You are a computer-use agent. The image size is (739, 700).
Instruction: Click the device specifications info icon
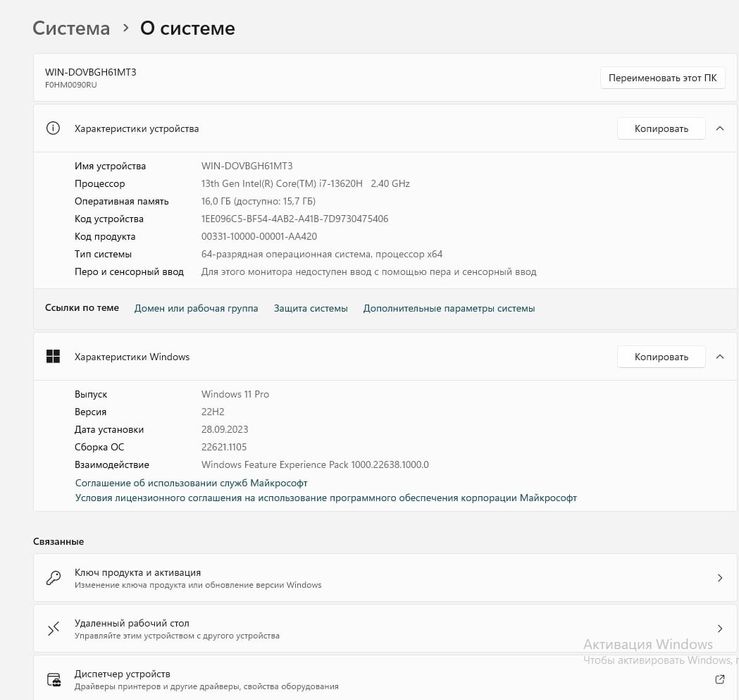pos(53,128)
